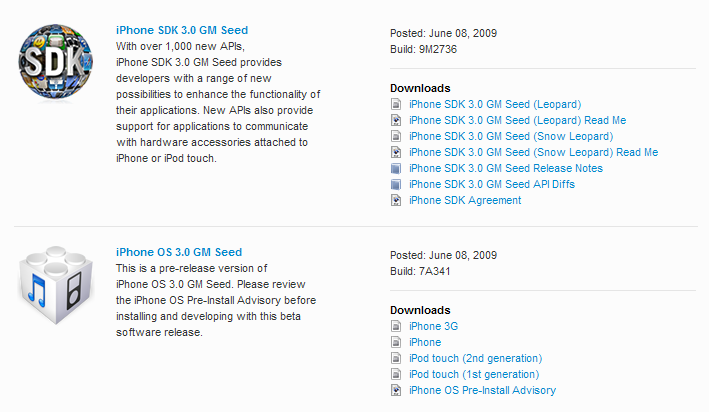
Task: Click document icon beside Pre-Install Advisory
Action: point(396,390)
